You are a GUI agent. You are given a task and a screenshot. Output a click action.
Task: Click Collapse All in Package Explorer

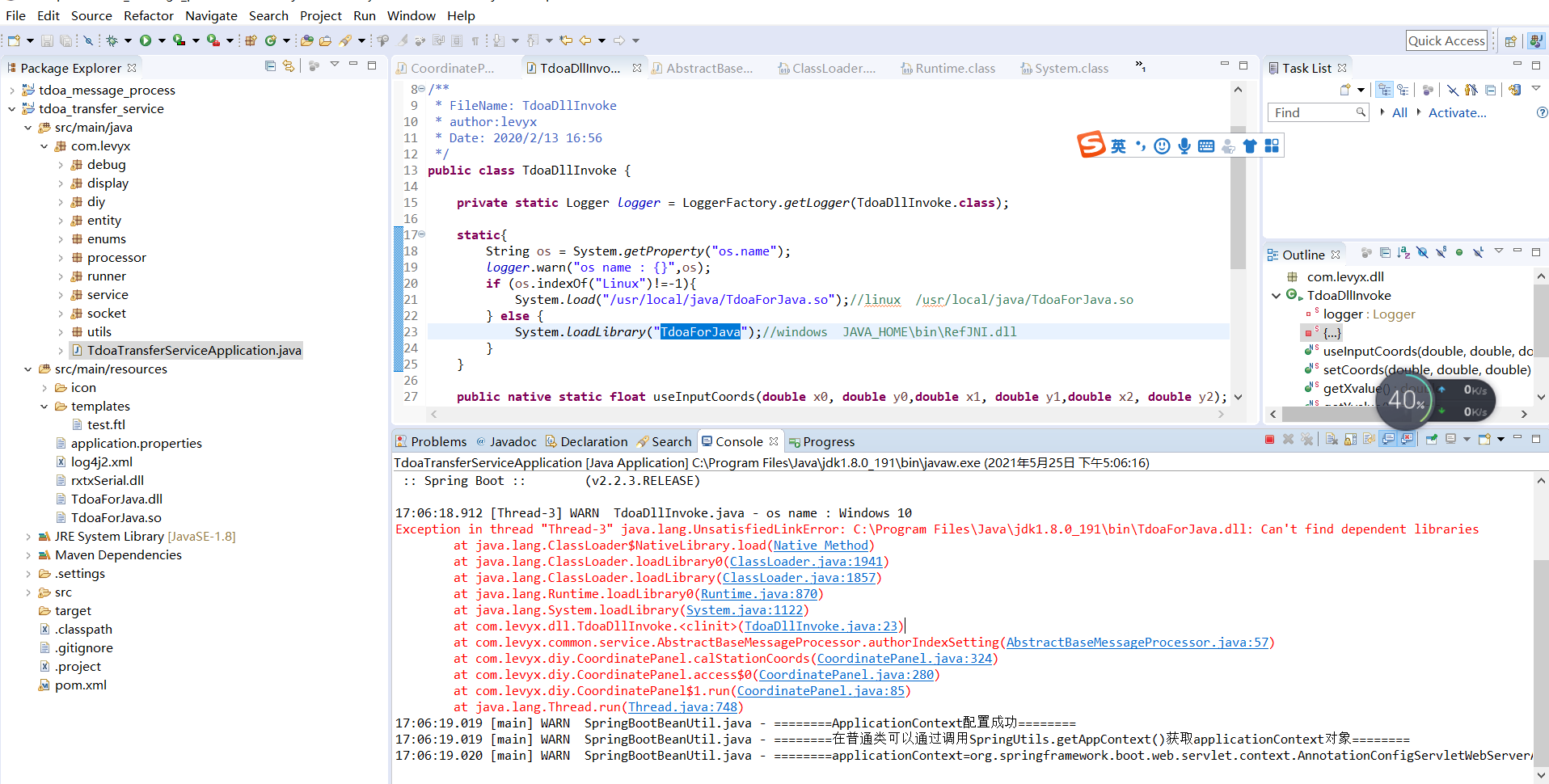(x=270, y=66)
